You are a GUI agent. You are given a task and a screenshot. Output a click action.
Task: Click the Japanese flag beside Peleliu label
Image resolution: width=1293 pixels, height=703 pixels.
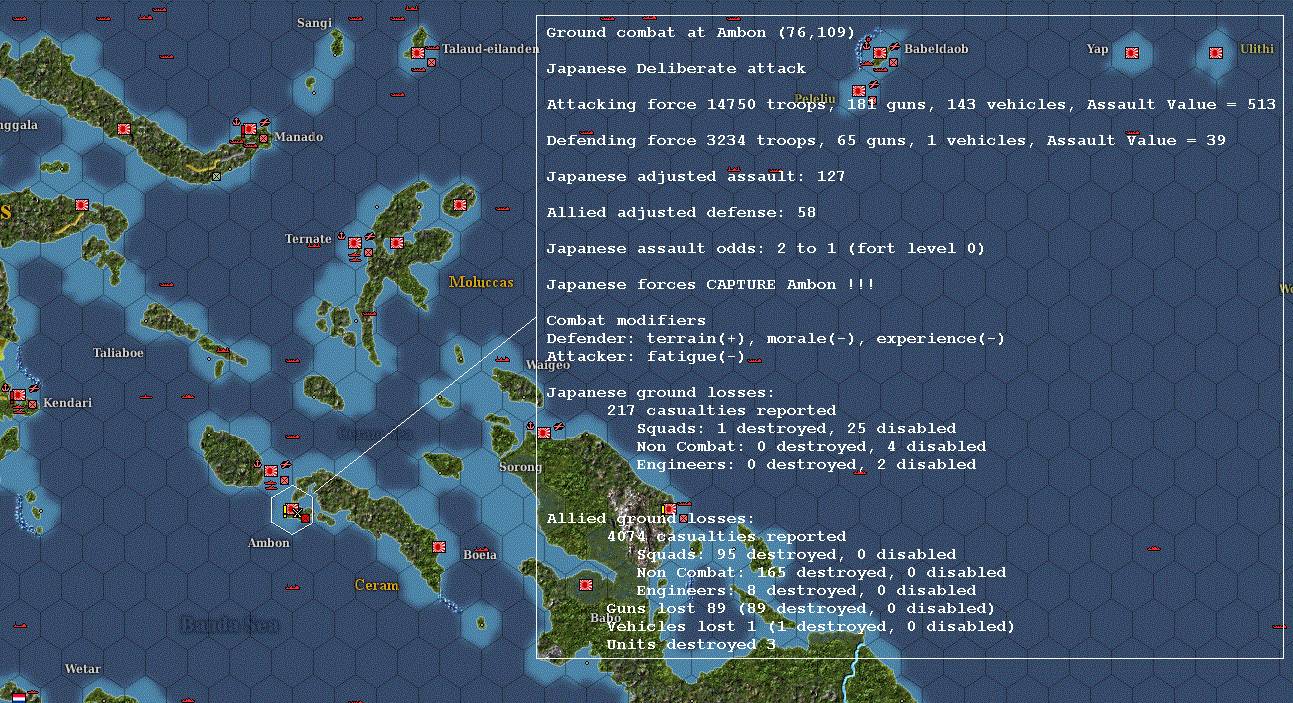(x=858, y=92)
